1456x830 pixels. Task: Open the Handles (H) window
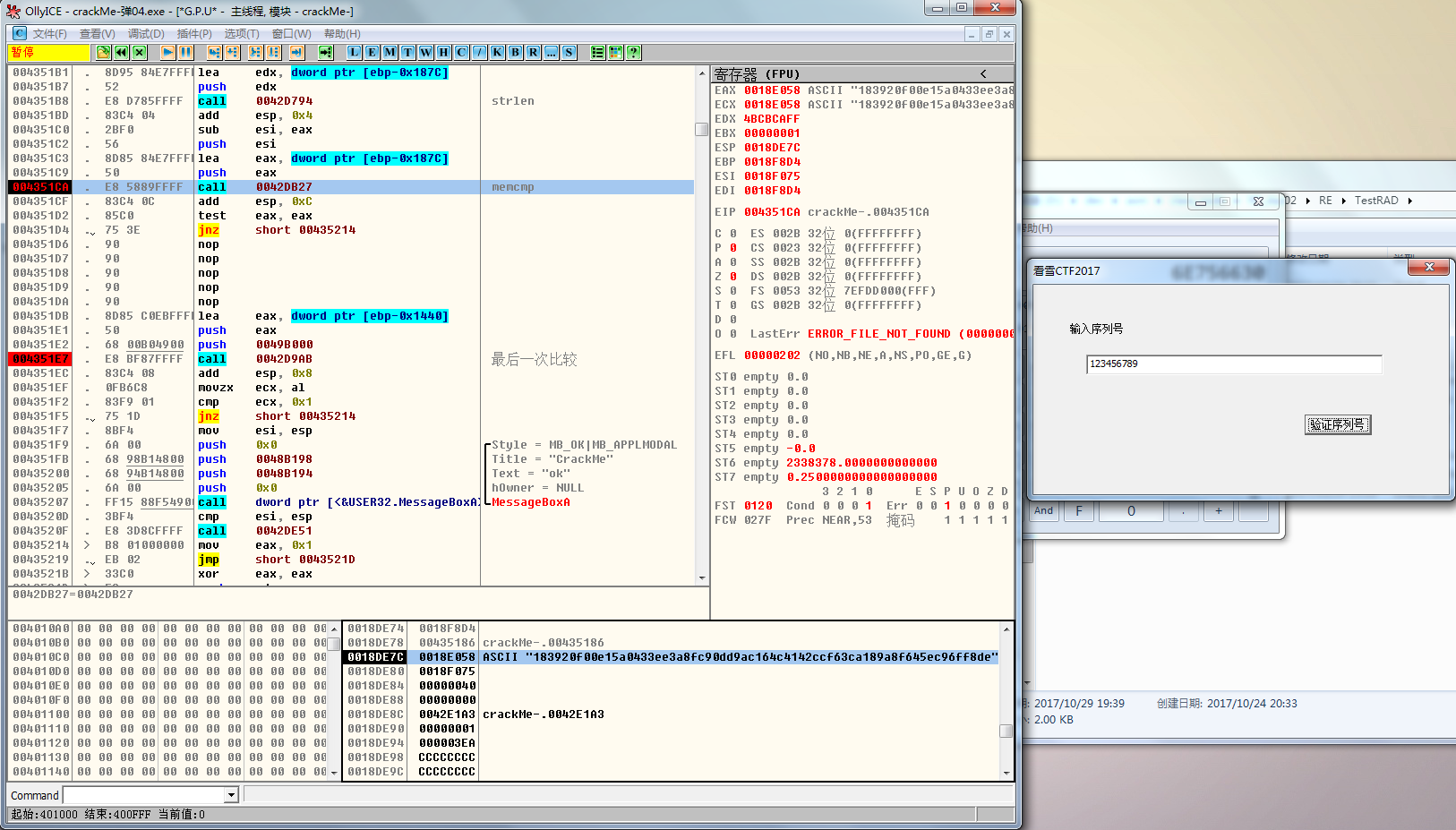point(443,53)
